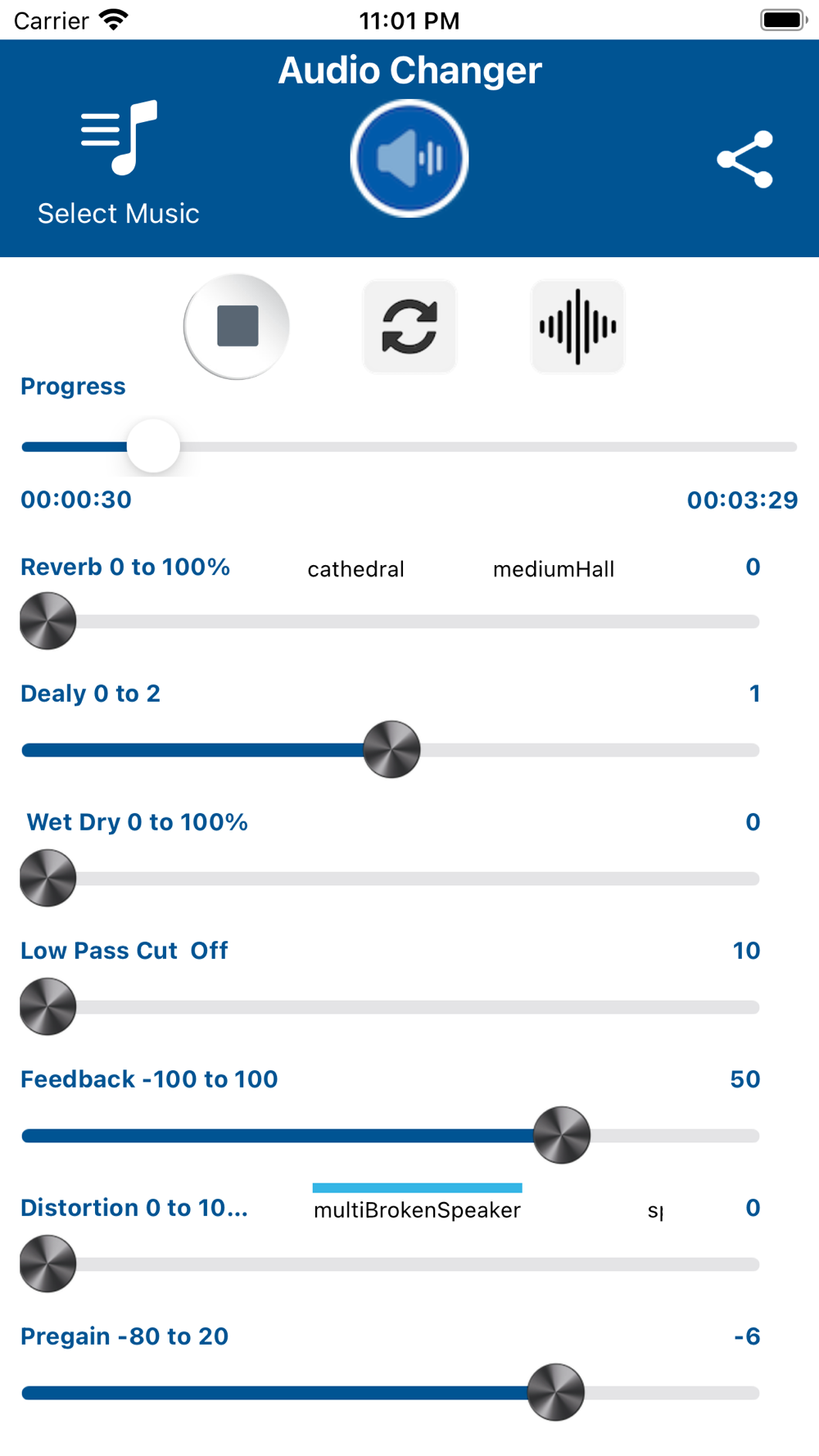Click the Reverb slider knob
Image resolution: width=819 pixels, height=1456 pixels.
(48, 621)
